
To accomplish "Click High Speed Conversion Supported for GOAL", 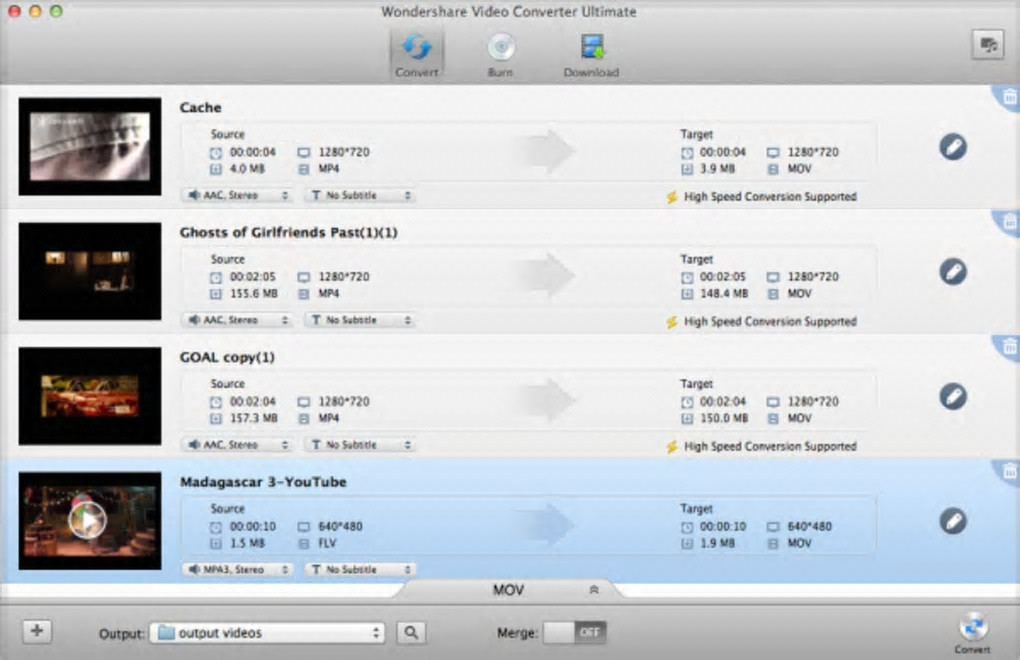I will [x=770, y=446].
